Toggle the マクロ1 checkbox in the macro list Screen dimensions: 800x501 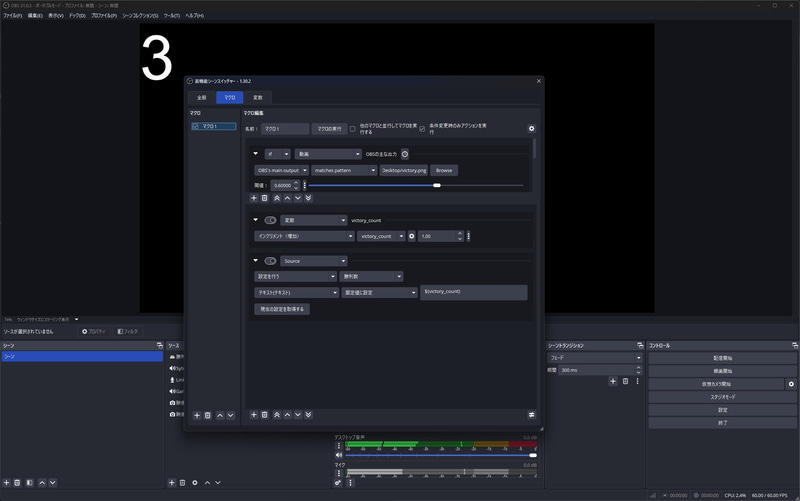point(195,126)
